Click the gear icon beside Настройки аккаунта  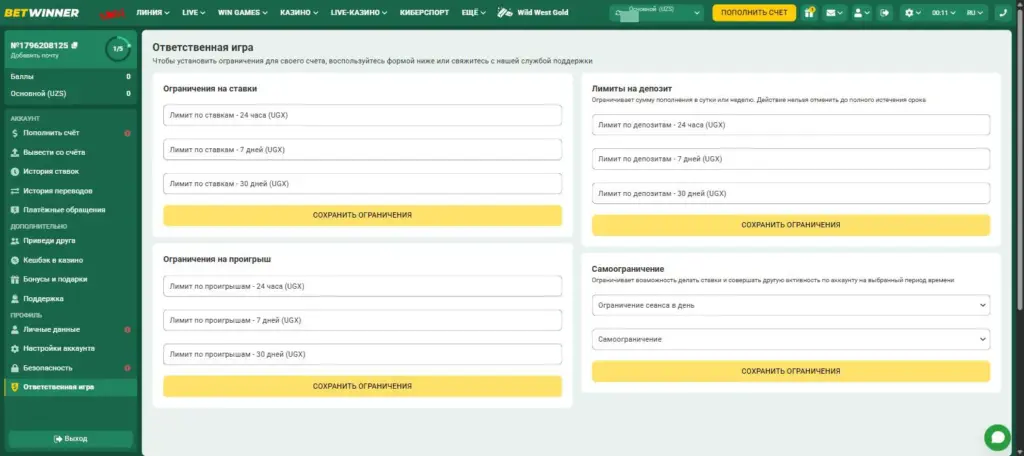click(15, 348)
